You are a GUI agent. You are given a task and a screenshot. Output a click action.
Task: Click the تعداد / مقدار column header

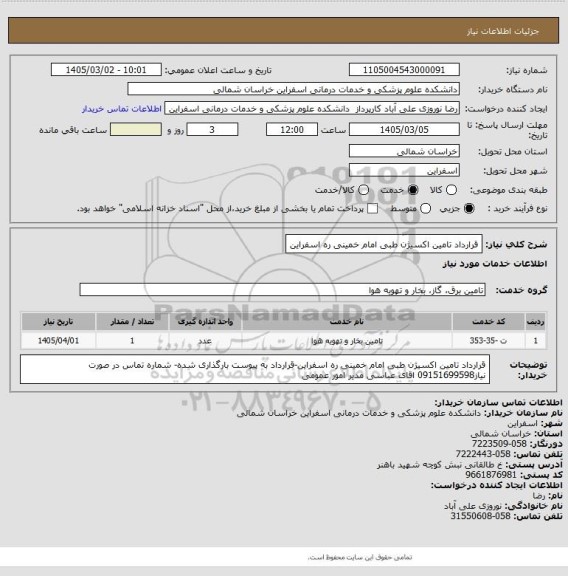coord(132,322)
